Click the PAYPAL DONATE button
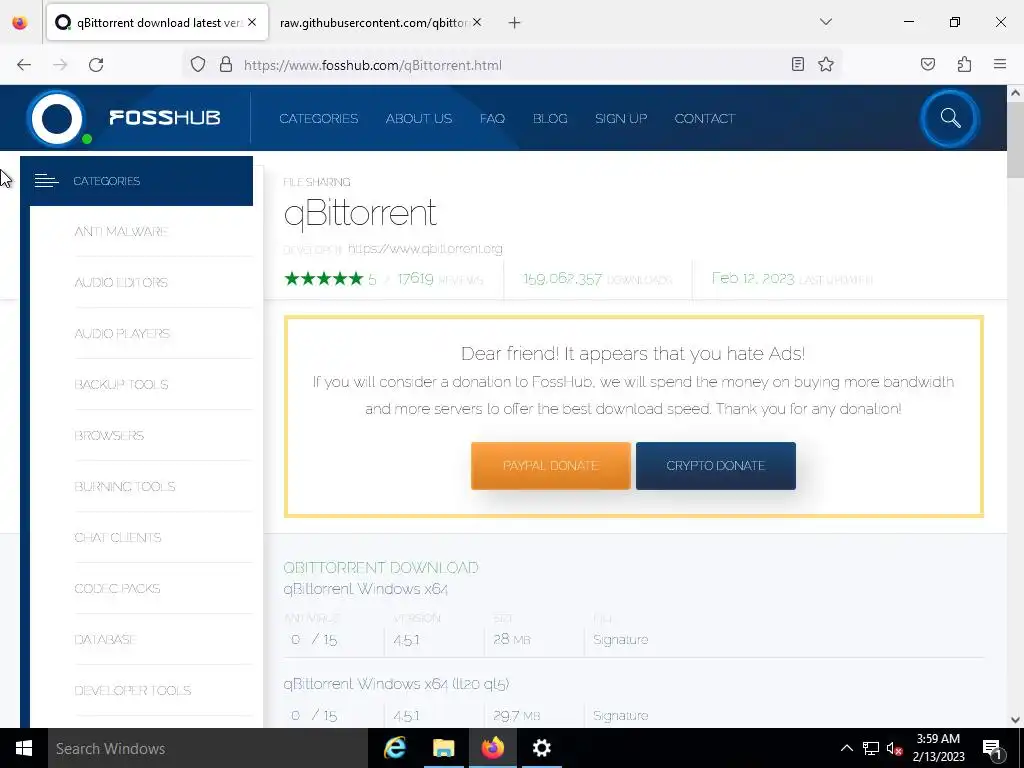The height and width of the screenshot is (768, 1024). (551, 466)
